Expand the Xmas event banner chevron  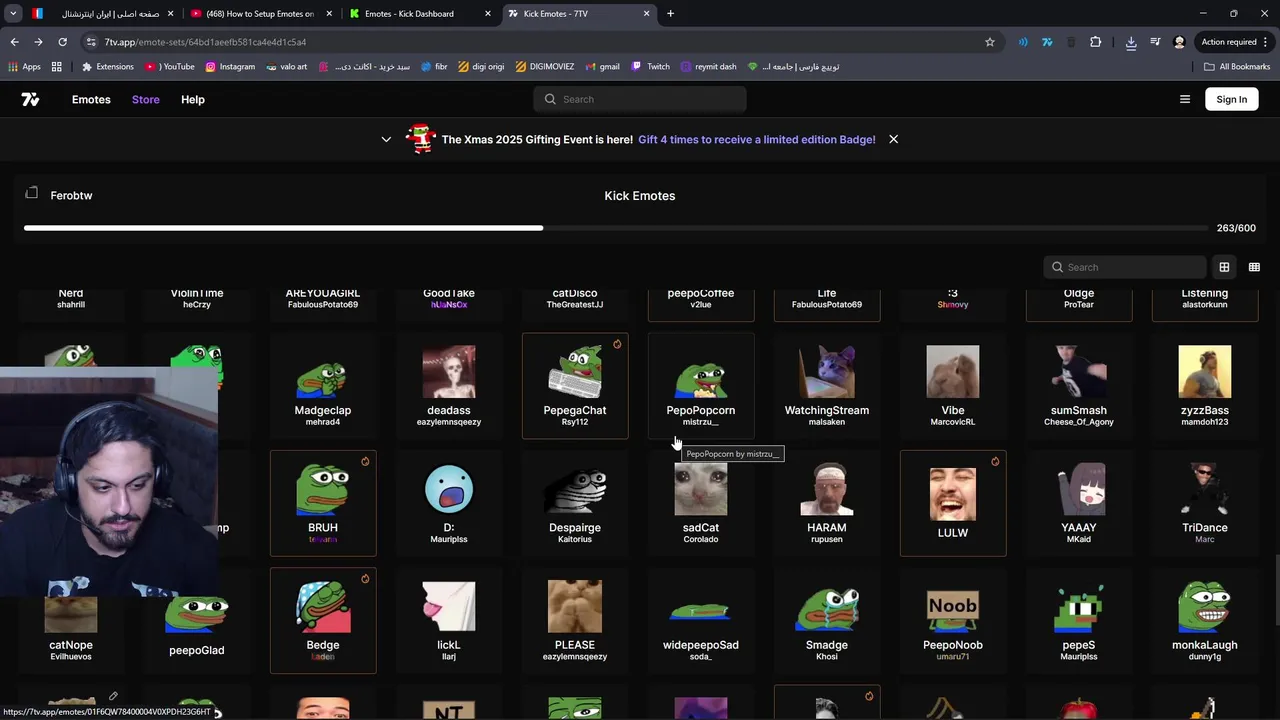tap(386, 139)
